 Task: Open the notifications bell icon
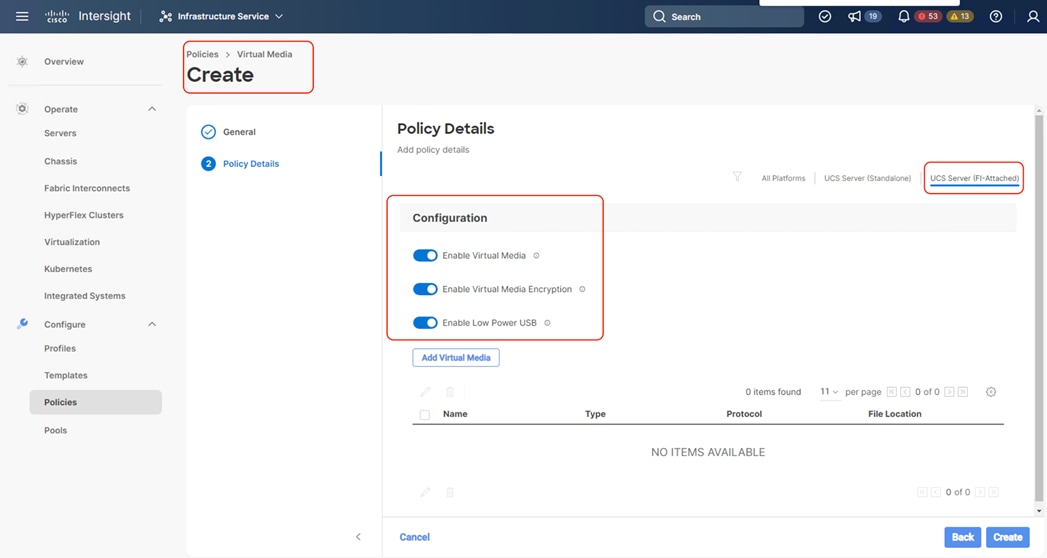903,17
